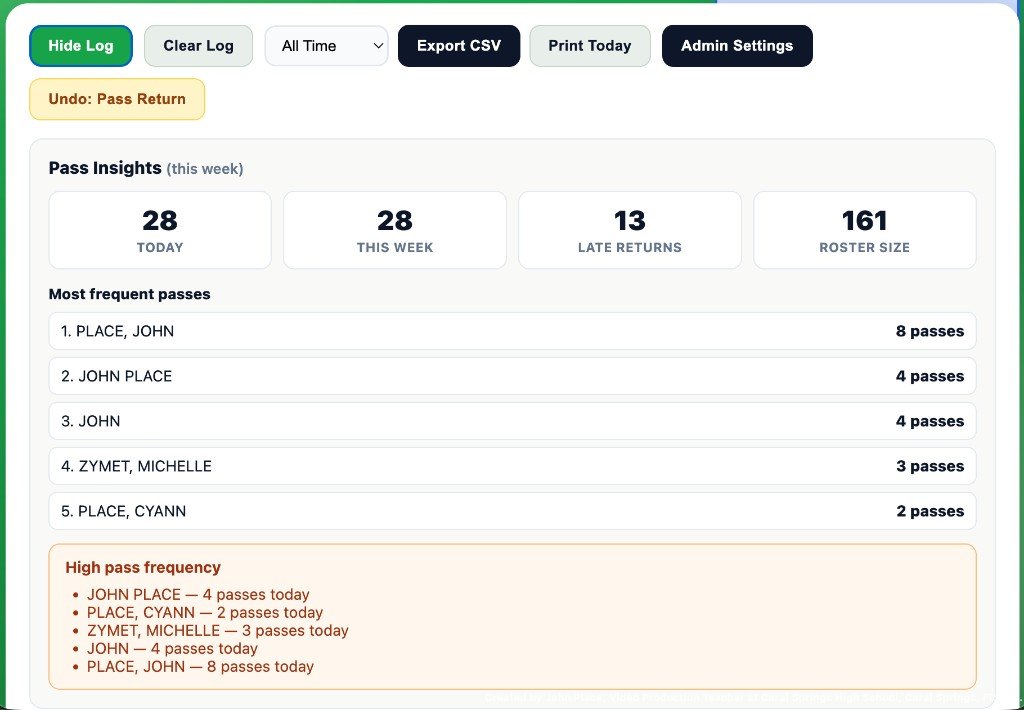1024x710 pixels.
Task: Select the Roster Size stat card
Action: pyautogui.click(x=865, y=230)
